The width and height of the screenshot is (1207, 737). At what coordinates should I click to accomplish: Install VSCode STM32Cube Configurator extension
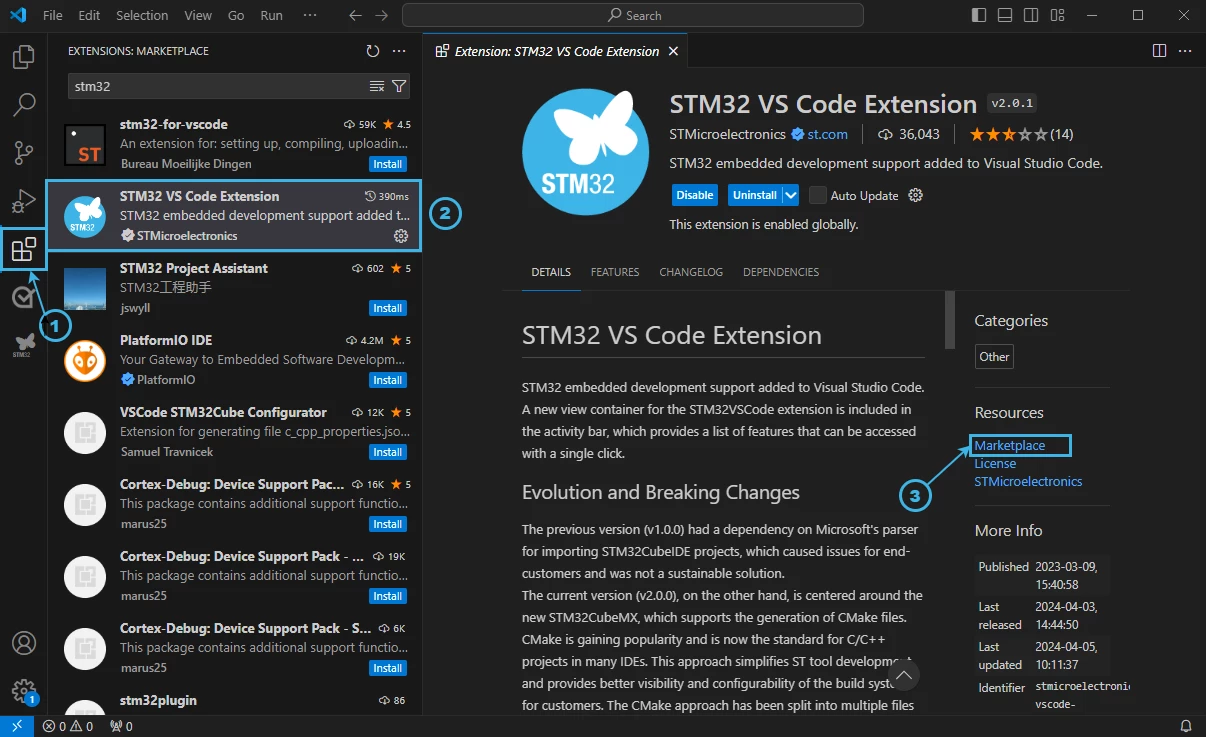click(x=388, y=452)
